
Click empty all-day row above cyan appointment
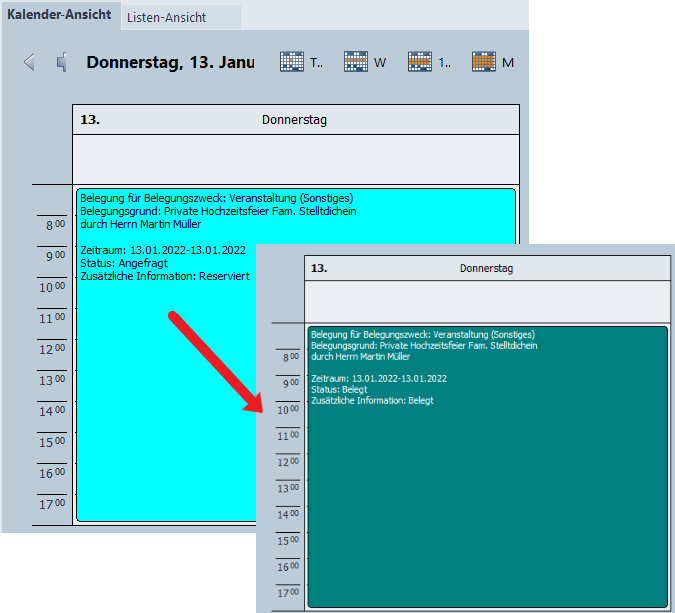[294, 158]
